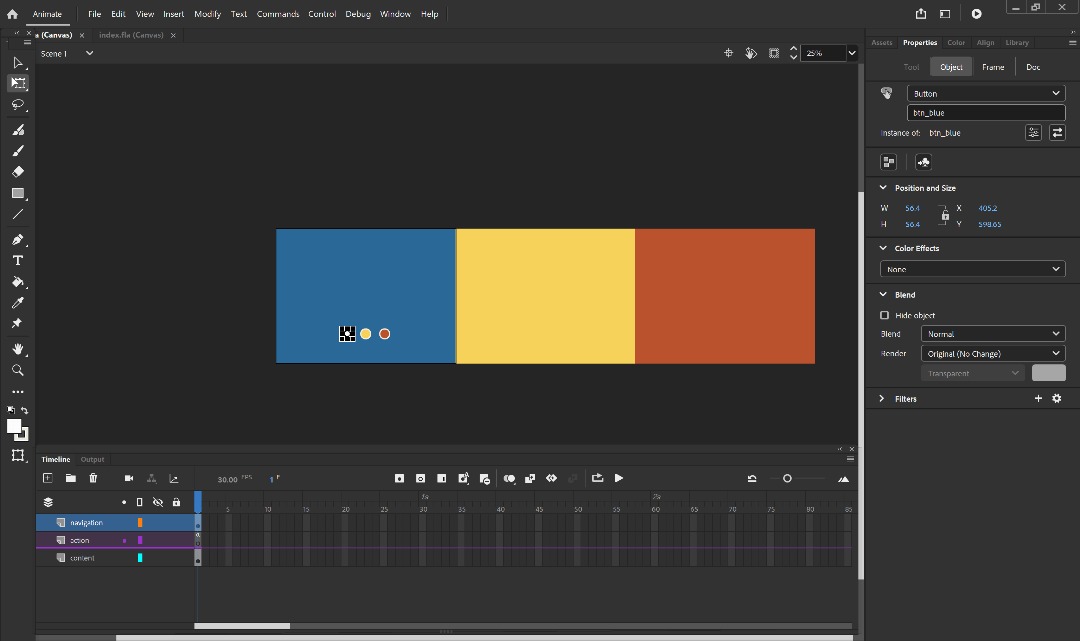This screenshot has height=641, width=1080.
Task: Select the Text tool
Action: click(18, 260)
